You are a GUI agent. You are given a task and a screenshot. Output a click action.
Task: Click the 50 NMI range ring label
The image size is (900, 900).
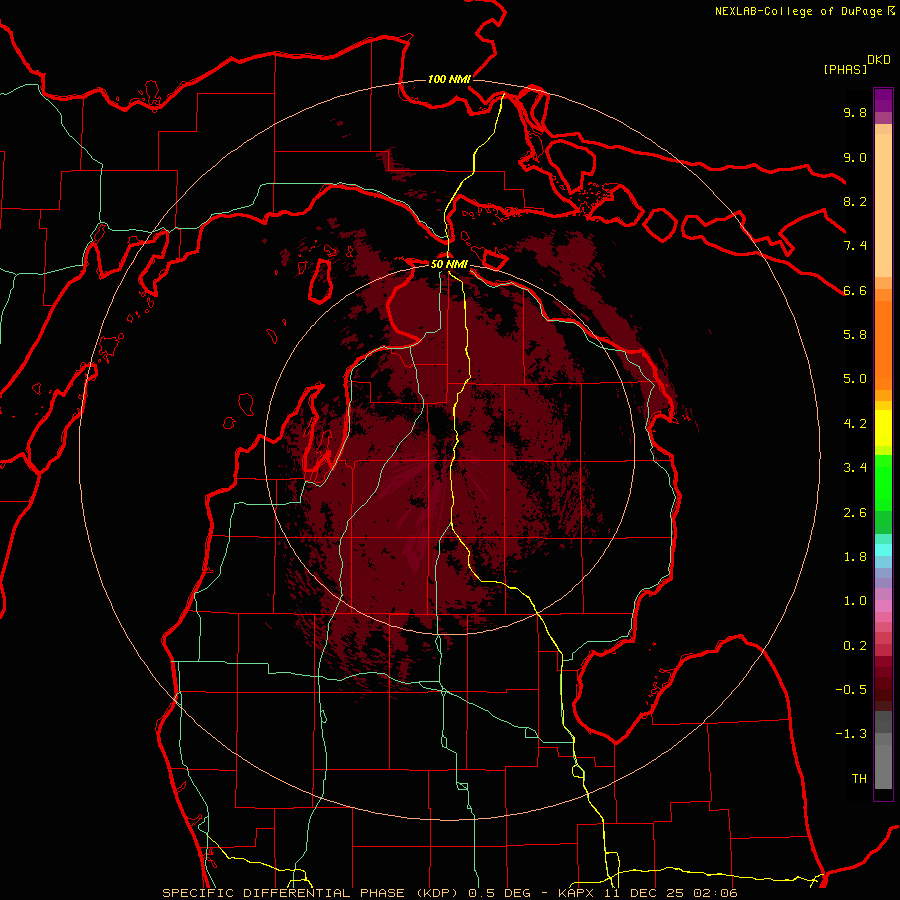[x=449, y=264]
